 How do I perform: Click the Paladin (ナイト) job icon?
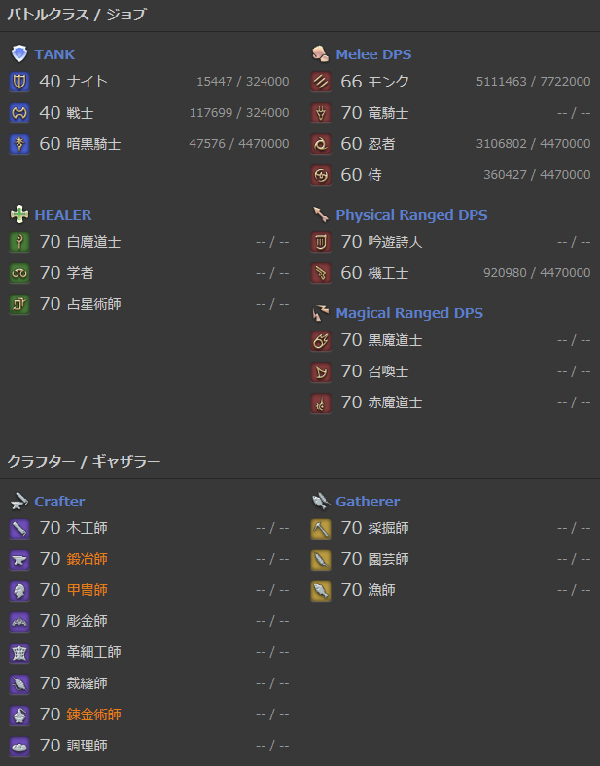click(x=20, y=82)
